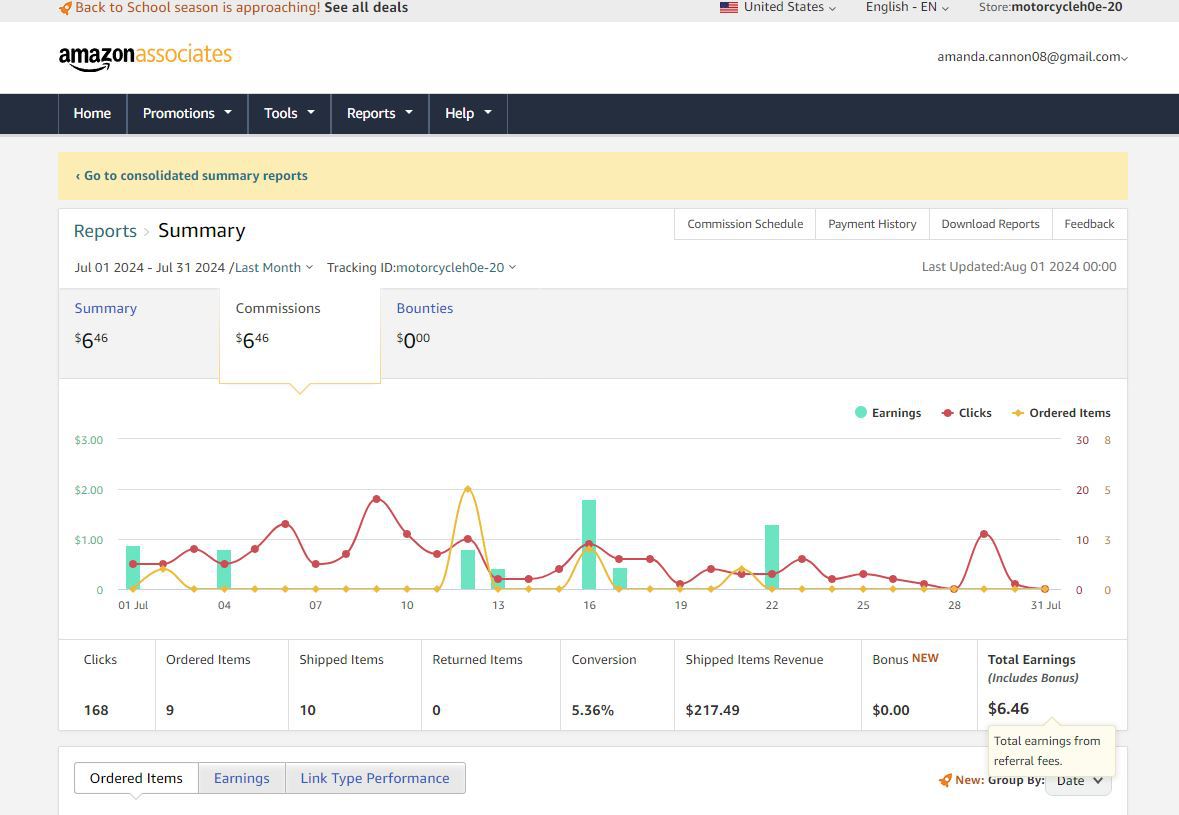Click the Feedback button
1179x815 pixels.
pos(1089,224)
